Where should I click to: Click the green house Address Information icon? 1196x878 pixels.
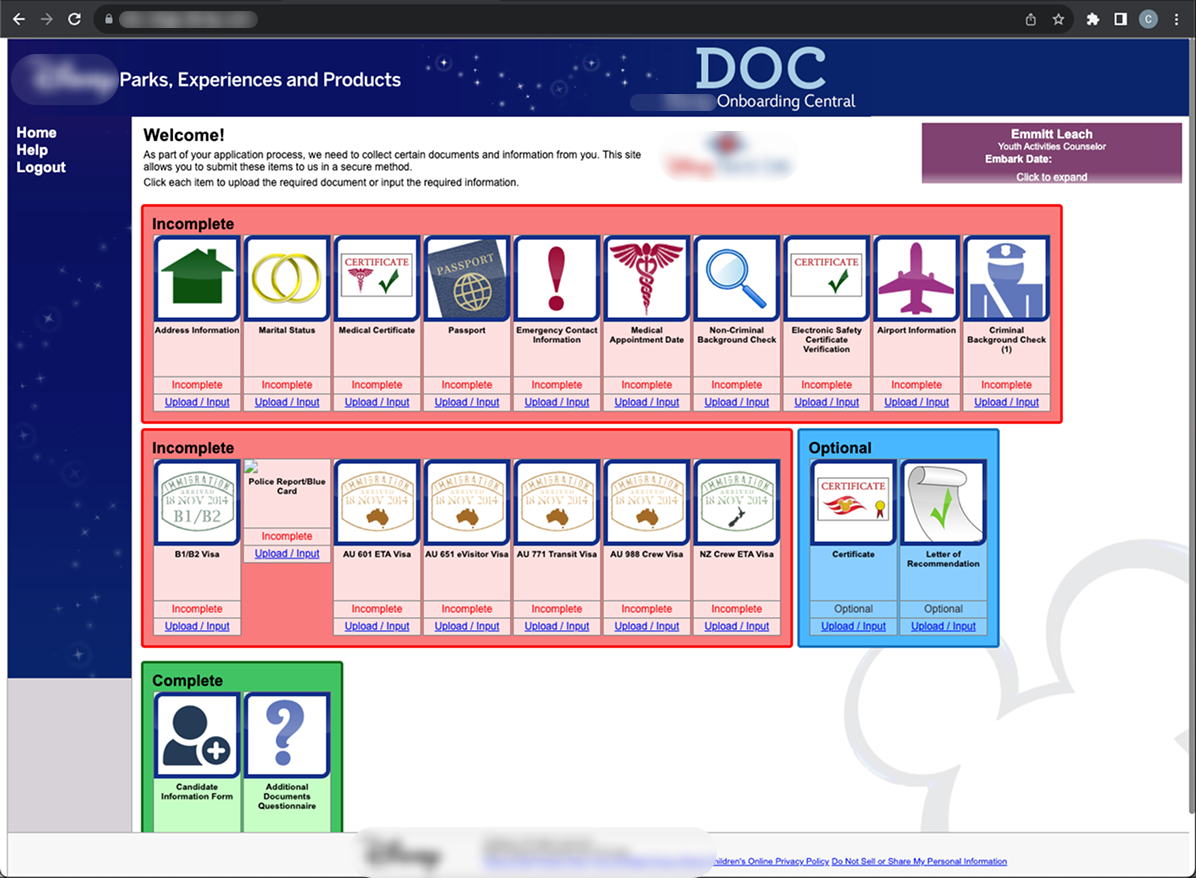click(197, 279)
